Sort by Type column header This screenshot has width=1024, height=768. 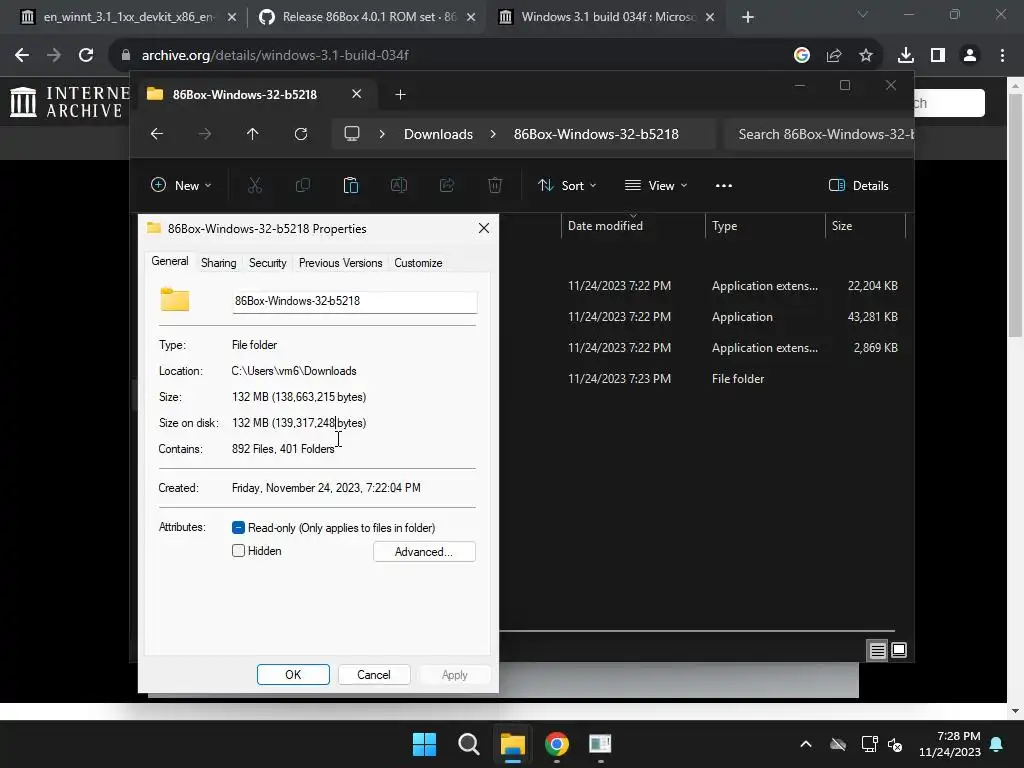tap(765, 225)
